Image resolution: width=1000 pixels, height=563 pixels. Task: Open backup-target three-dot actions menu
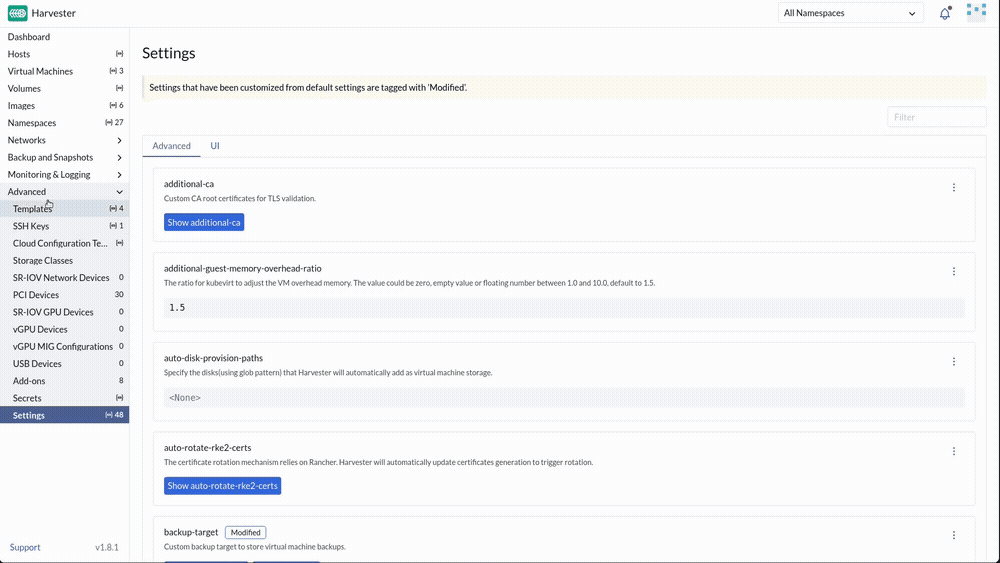coord(953,535)
